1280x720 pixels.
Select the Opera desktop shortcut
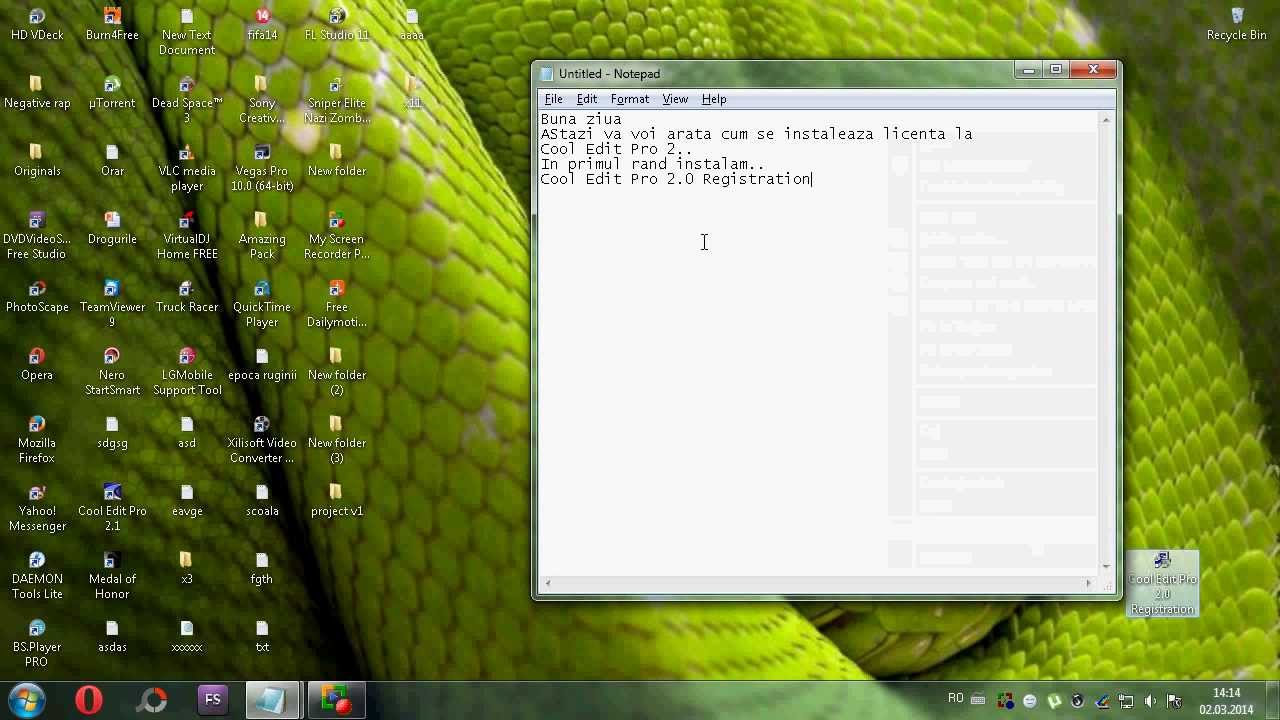point(37,365)
